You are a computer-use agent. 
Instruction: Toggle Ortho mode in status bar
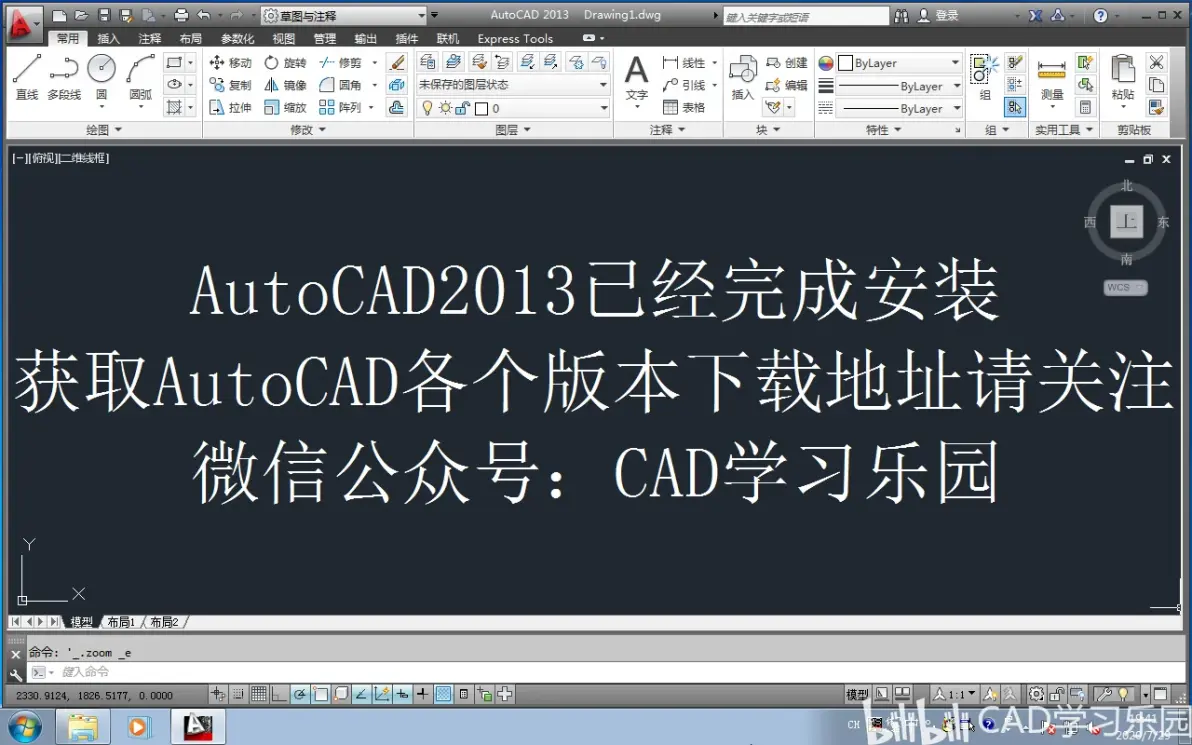[x=279, y=694]
